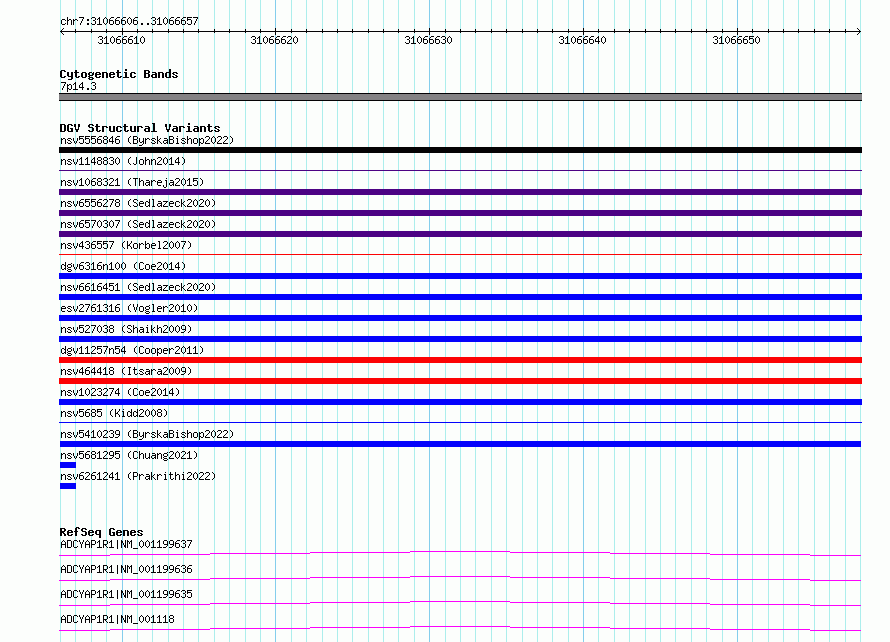Click the magenta line of NM_001199637
890x642 pixels.
tap(460, 553)
